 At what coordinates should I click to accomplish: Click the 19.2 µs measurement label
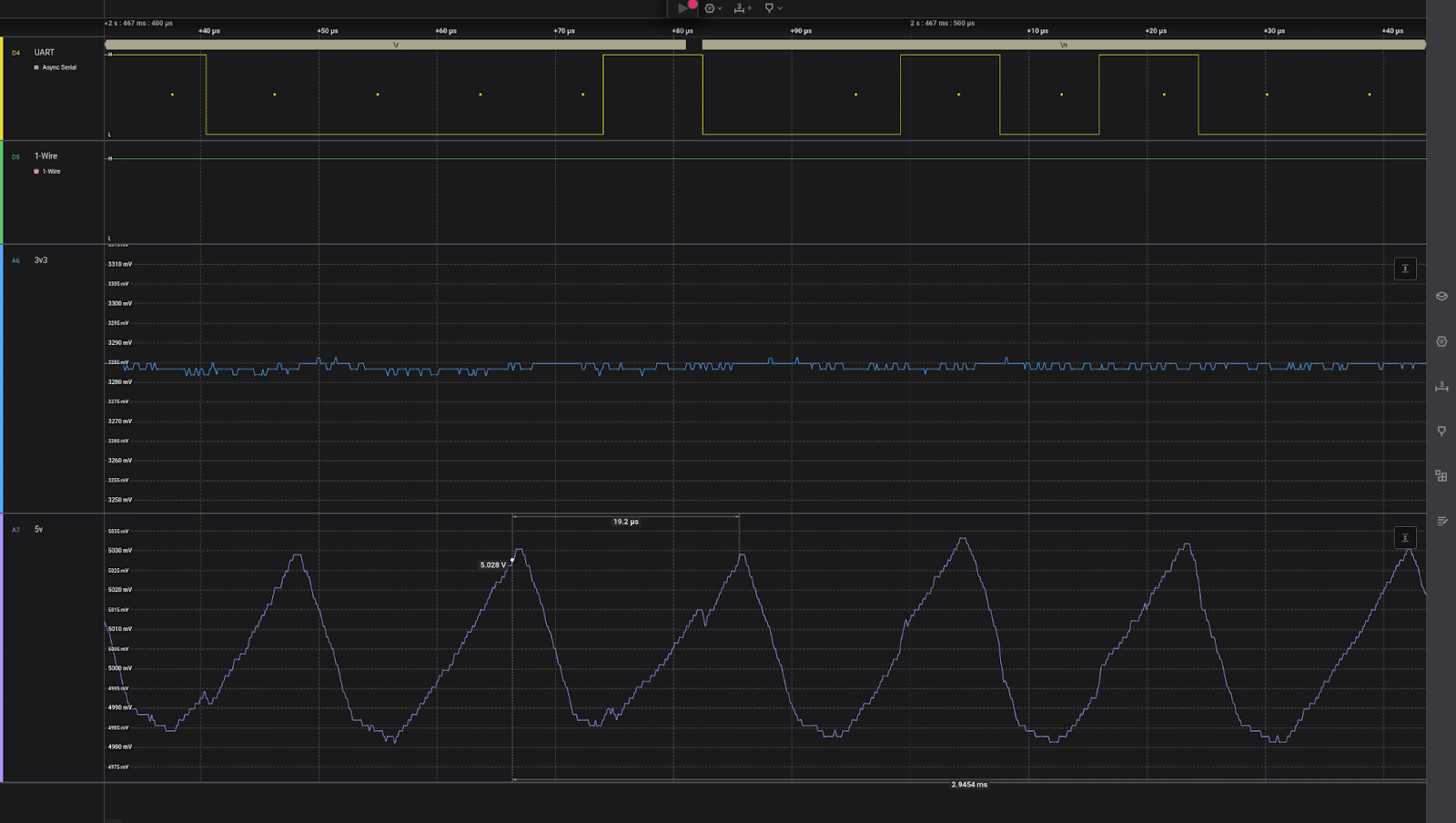coord(625,522)
